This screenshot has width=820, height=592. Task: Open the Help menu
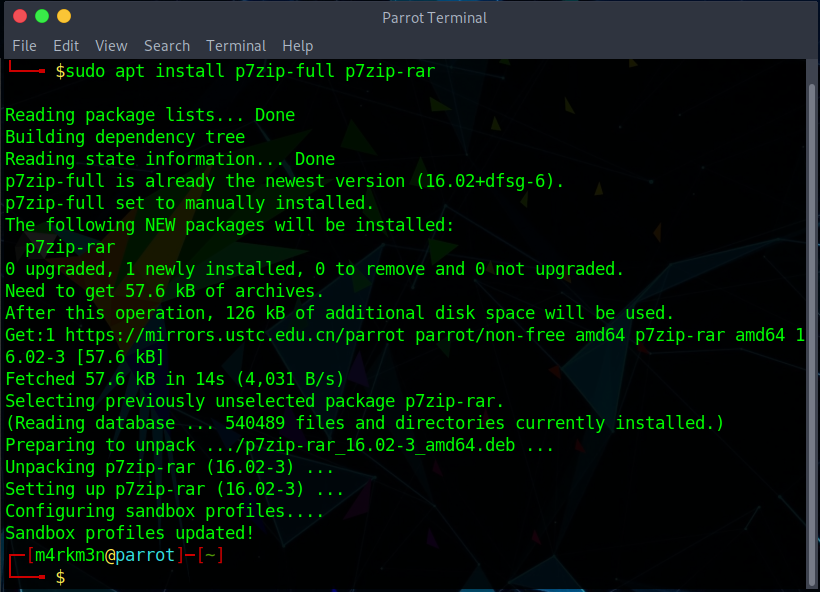point(297,45)
